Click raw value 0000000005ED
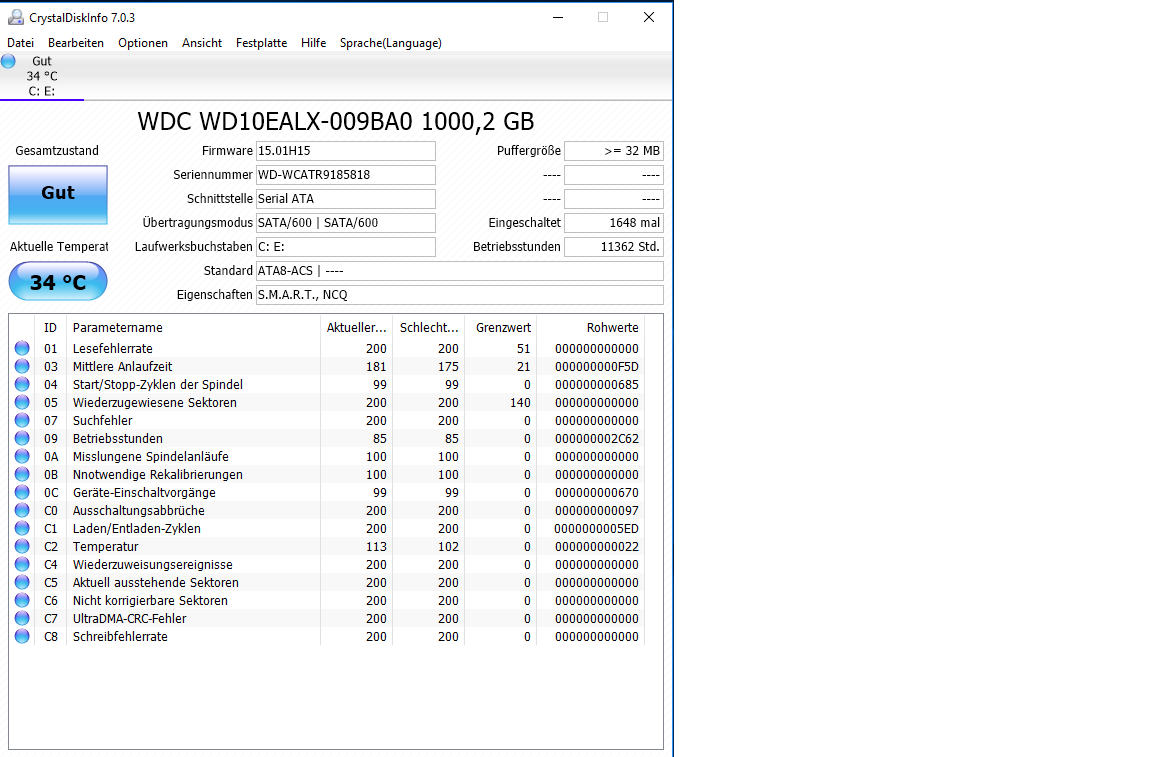Screen dimensions: 1152x757 click(x=597, y=528)
